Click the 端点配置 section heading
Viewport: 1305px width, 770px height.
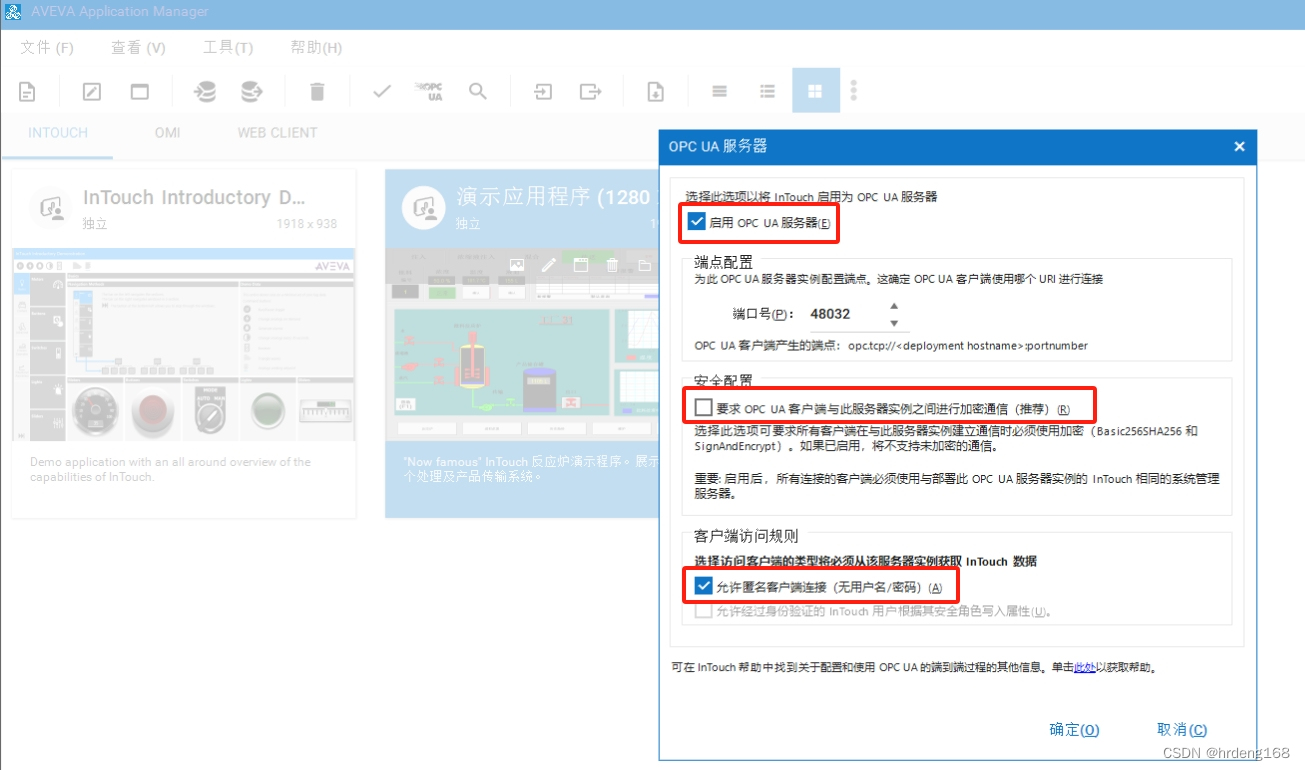[x=724, y=262]
